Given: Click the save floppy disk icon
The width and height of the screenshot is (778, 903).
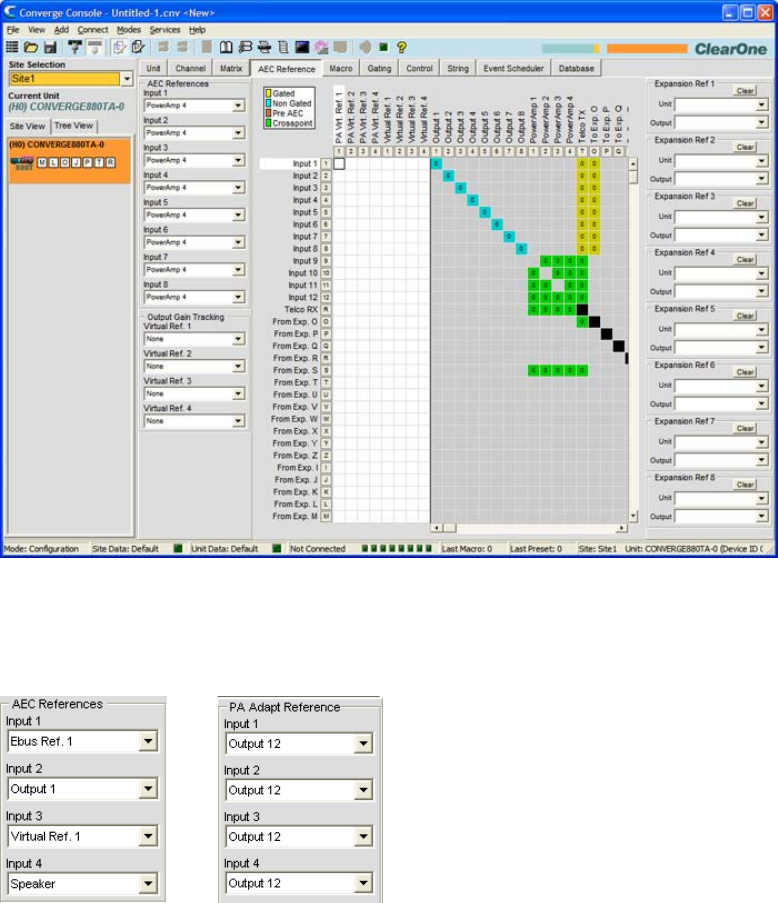Looking at the screenshot, I should coord(50,47).
